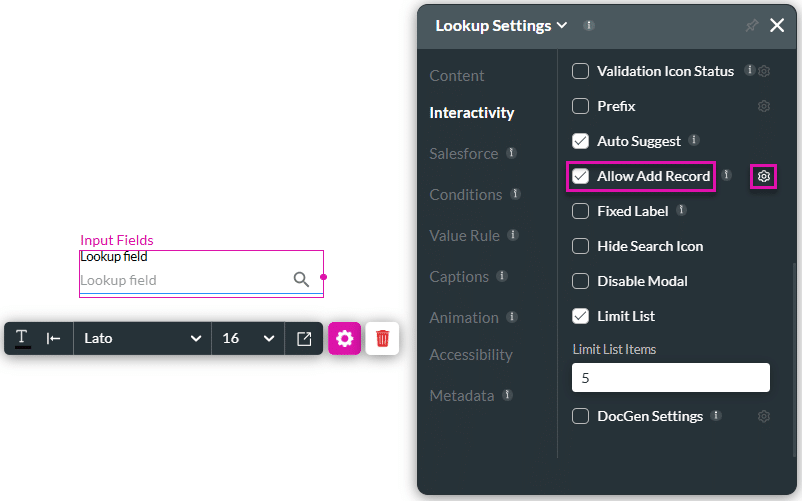
Task: Click the settings panel vertical scrollbar
Action: pos(794,358)
